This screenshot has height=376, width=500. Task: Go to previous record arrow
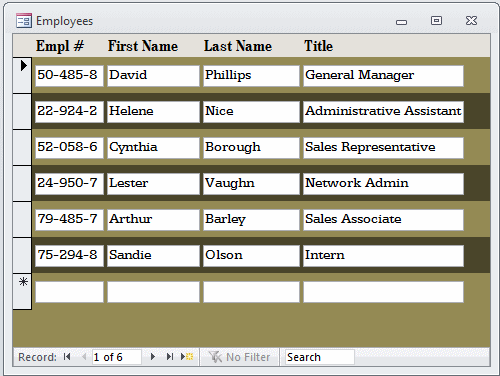pos(84,357)
